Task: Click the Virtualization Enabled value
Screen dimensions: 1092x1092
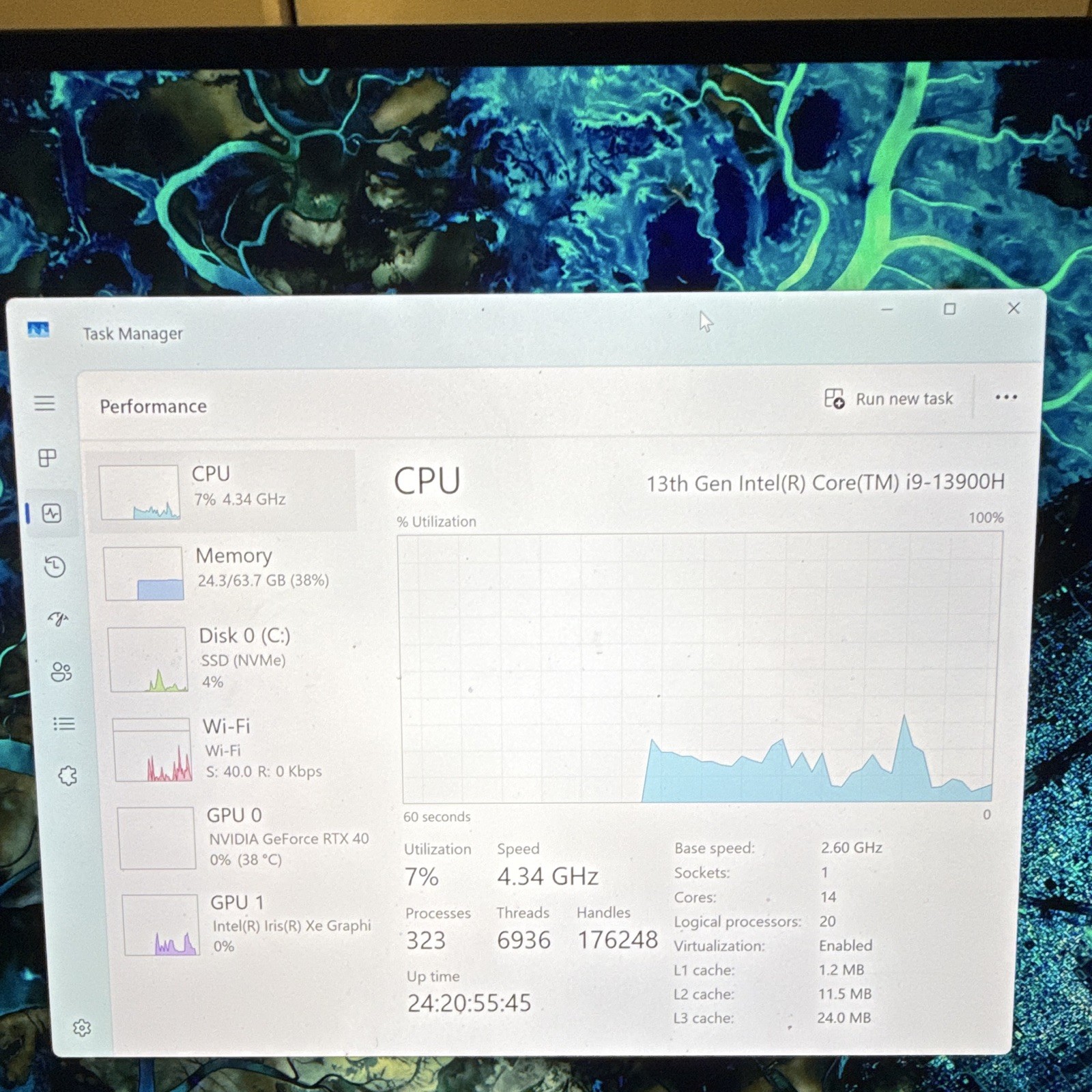Action: [846, 945]
